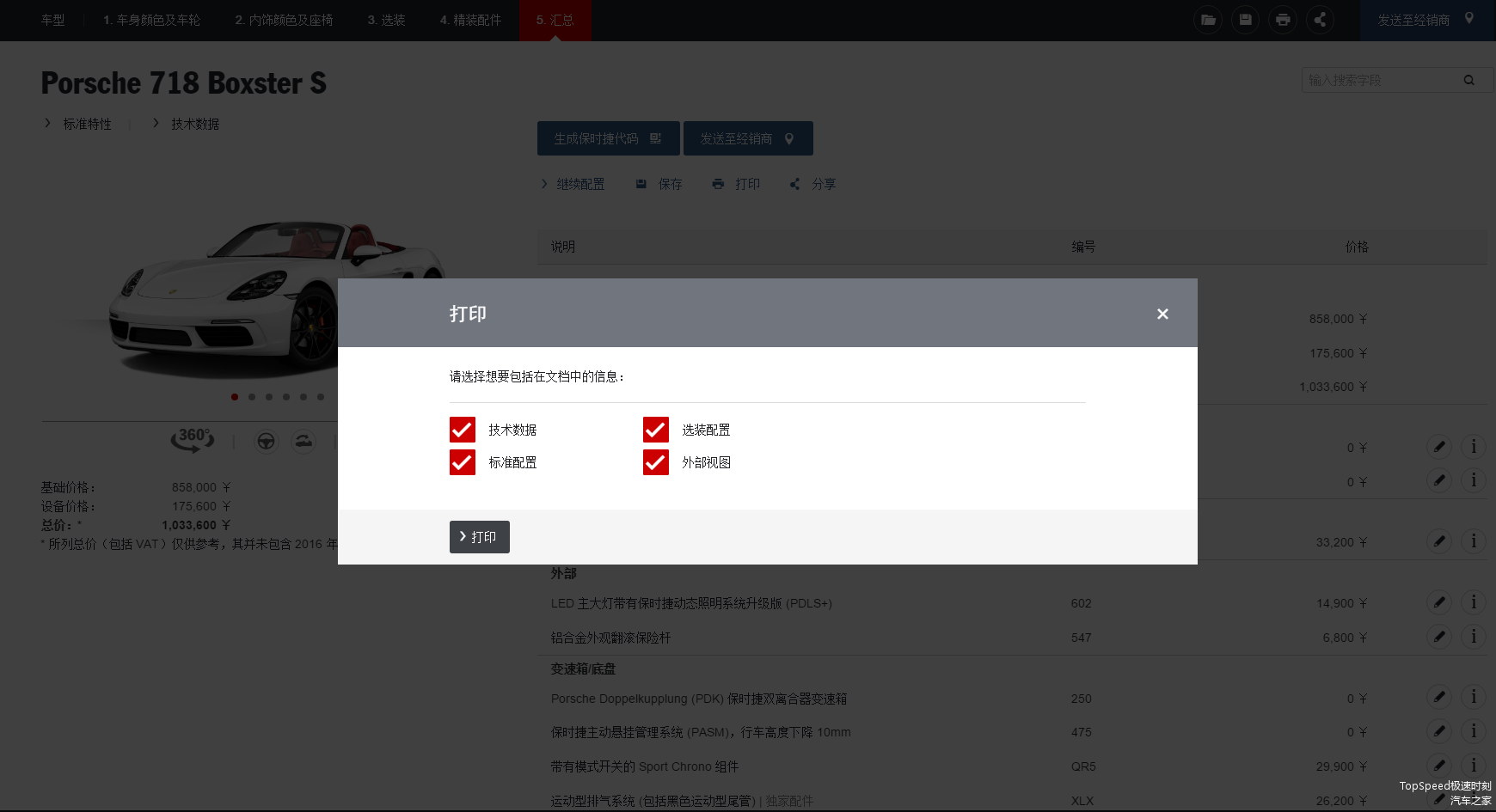
Task: Click the 生成保时捷代码 button
Action: [608, 138]
